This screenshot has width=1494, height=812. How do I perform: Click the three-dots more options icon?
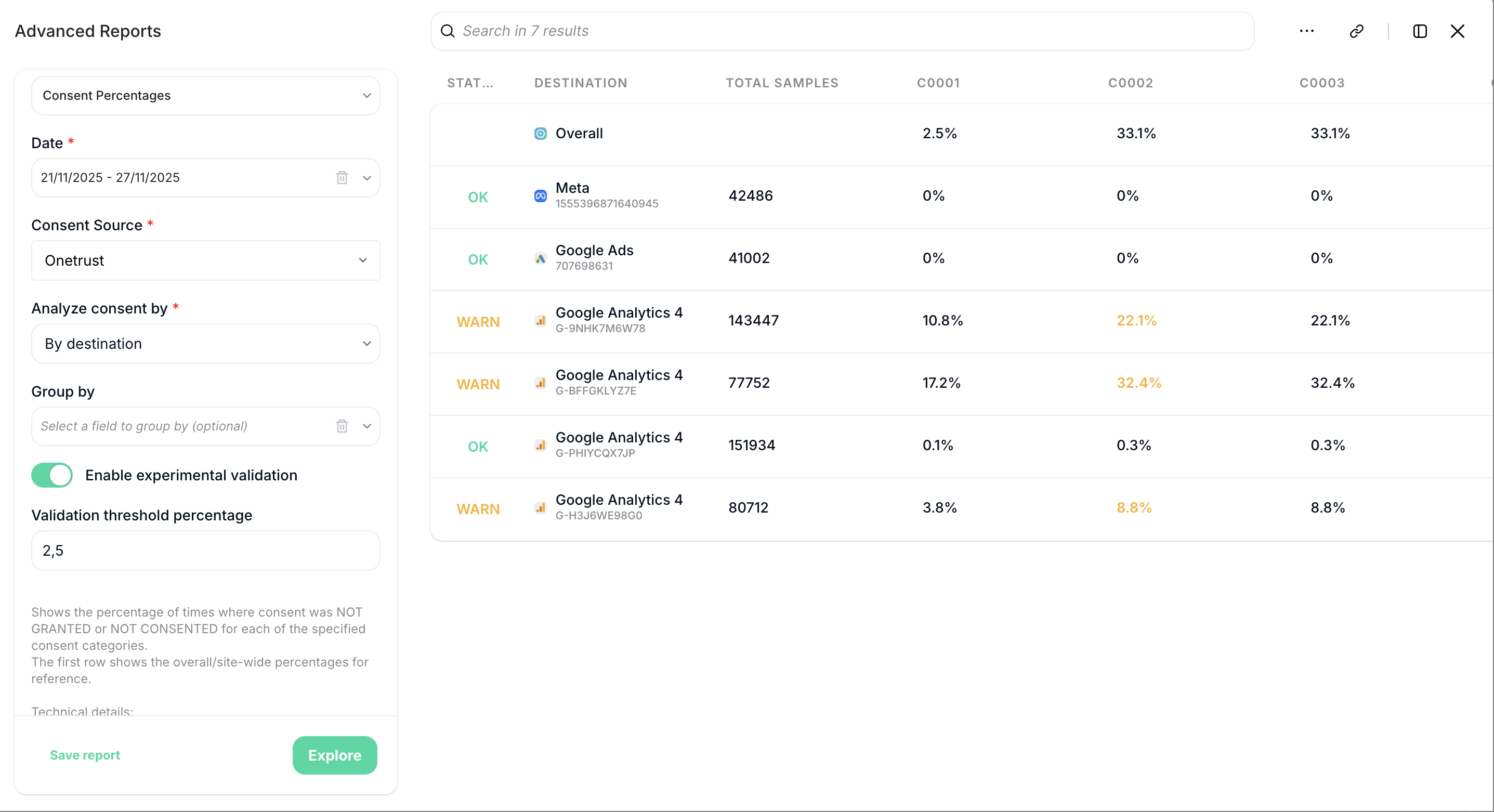point(1307,31)
